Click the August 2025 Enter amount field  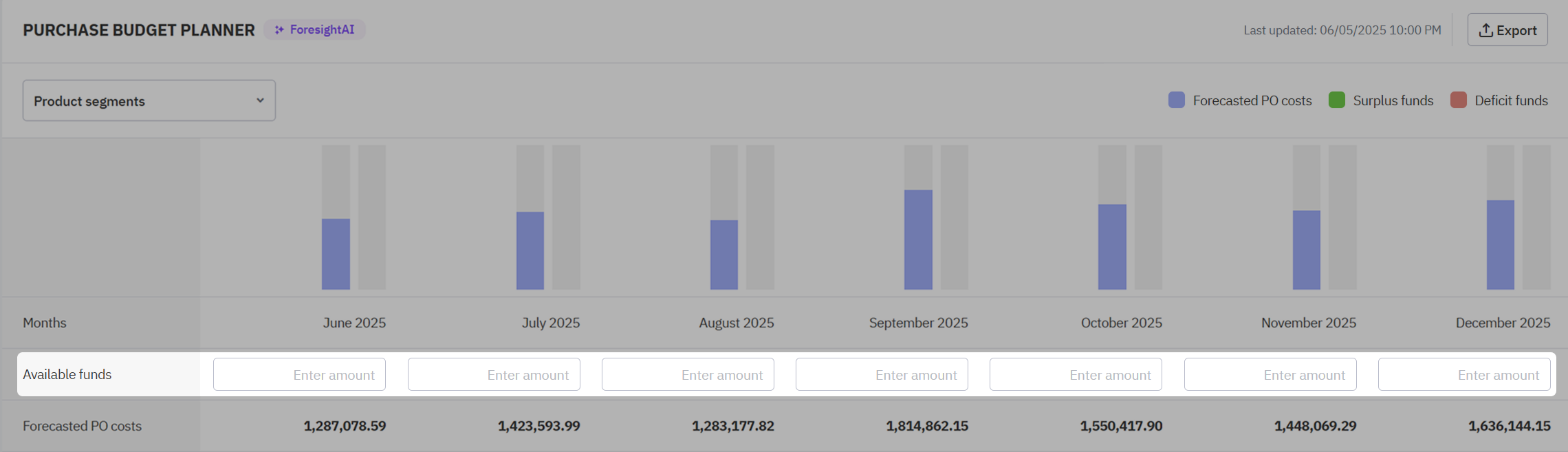click(687, 374)
